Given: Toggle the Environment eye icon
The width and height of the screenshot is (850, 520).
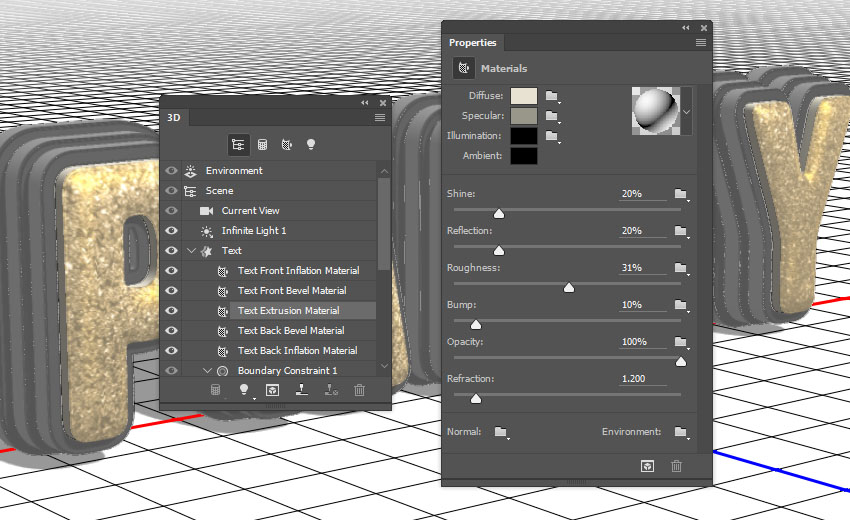Looking at the screenshot, I should tap(171, 171).
